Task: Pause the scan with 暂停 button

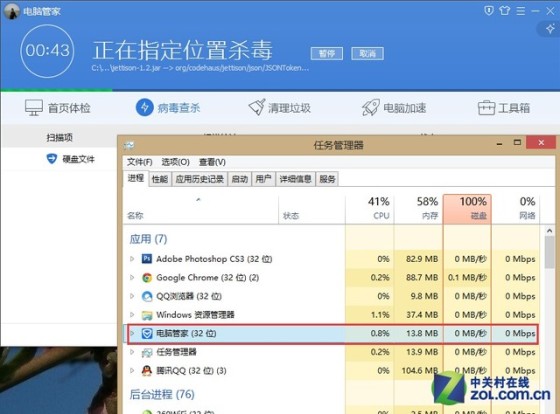Action: coord(327,54)
